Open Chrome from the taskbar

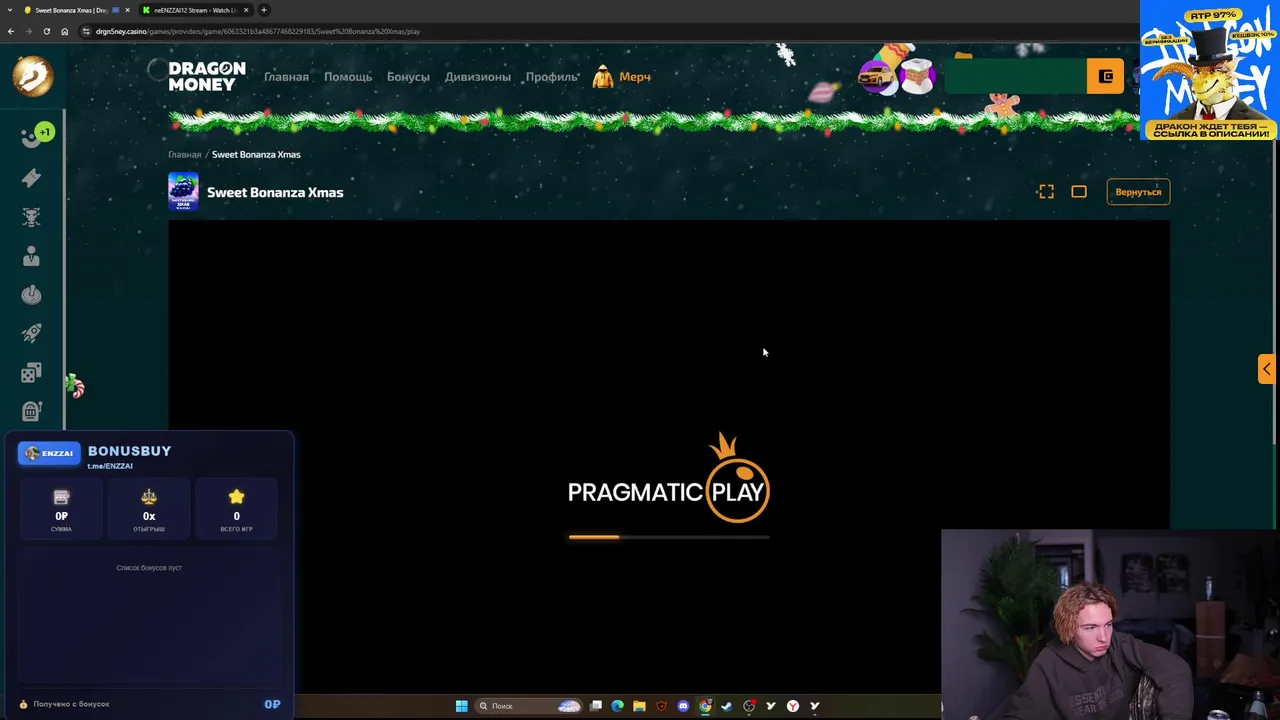pyautogui.click(x=705, y=706)
